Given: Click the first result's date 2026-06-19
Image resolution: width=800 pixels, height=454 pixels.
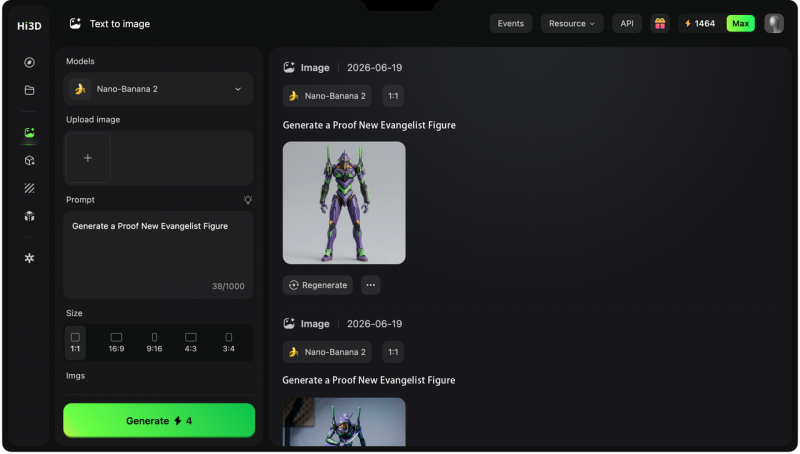Looking at the screenshot, I should [374, 67].
